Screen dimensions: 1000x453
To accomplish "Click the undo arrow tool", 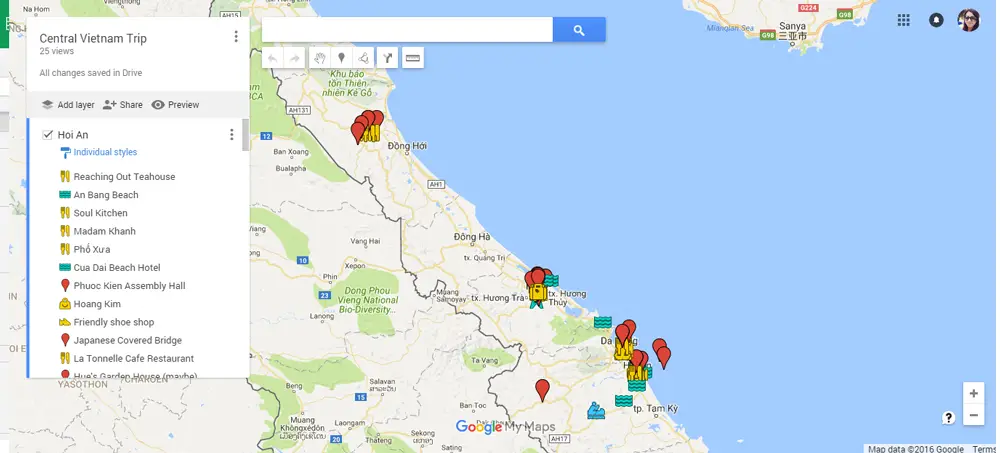I will tap(272, 58).
